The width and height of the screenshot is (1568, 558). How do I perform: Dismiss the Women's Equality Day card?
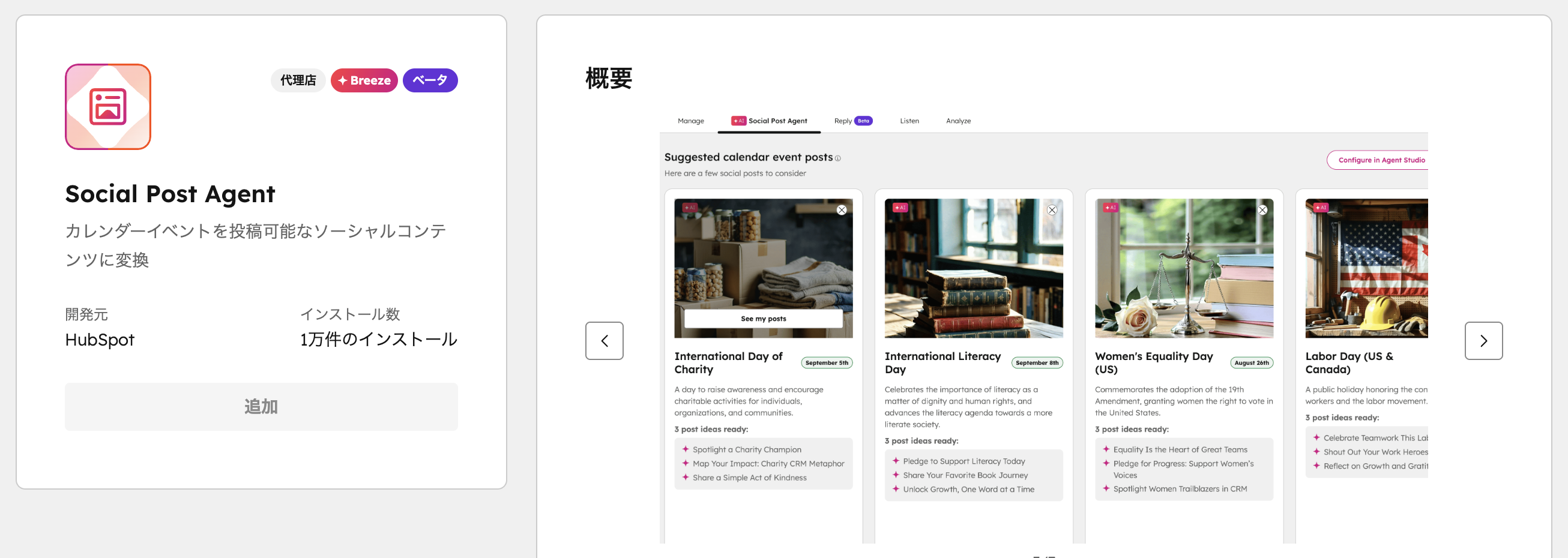[x=1262, y=210]
